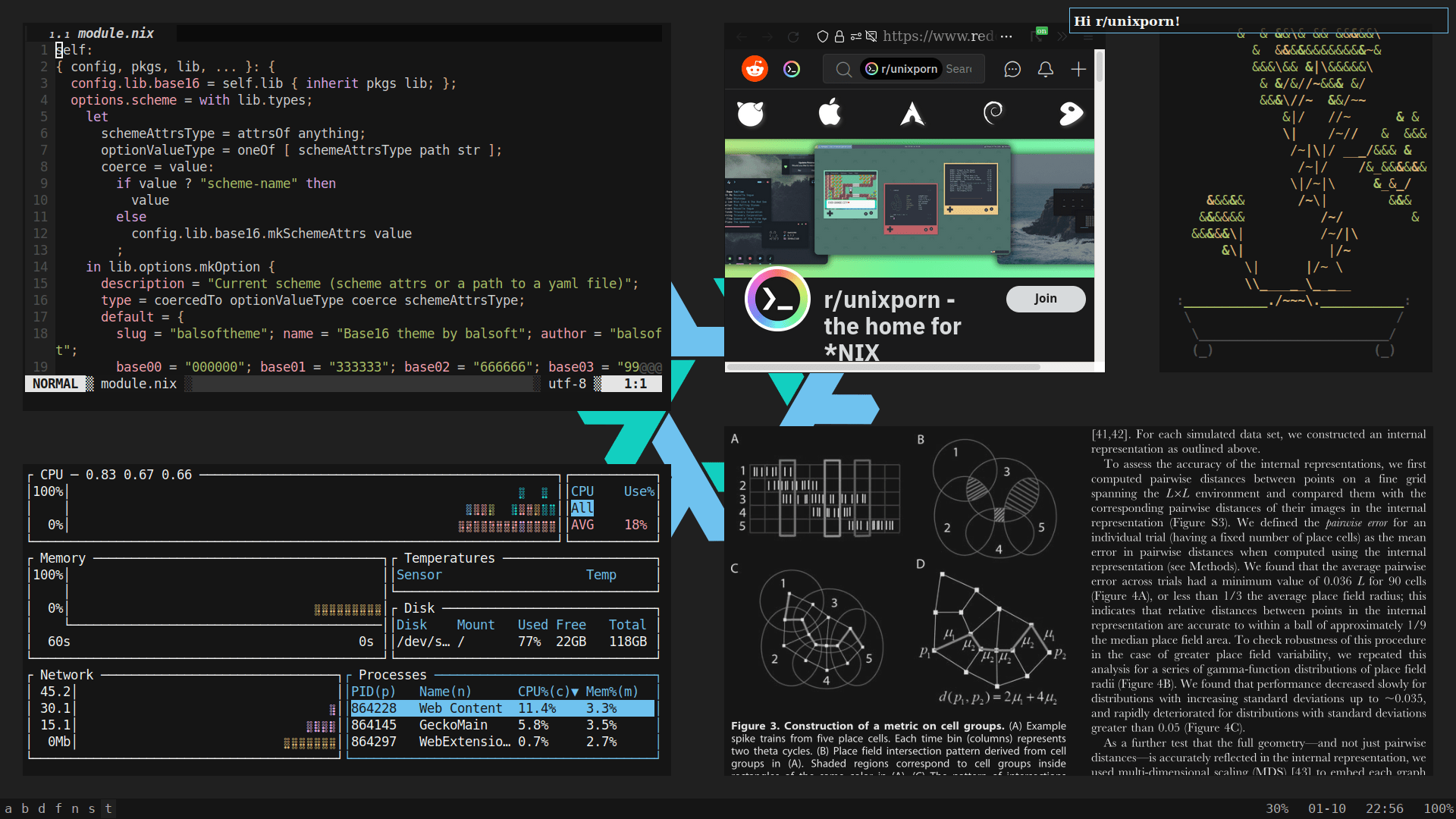Screen dimensions: 1456x819
Task: Switch to workspace tag 't' in bar
Action: click(x=108, y=808)
